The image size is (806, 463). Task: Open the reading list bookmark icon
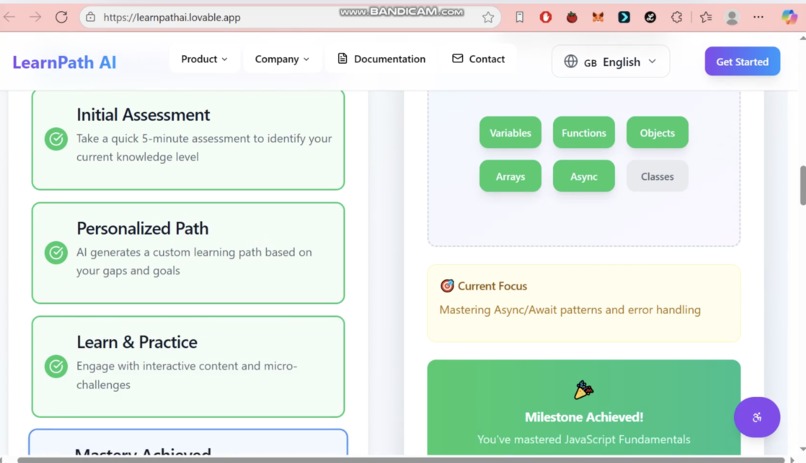tap(520, 17)
